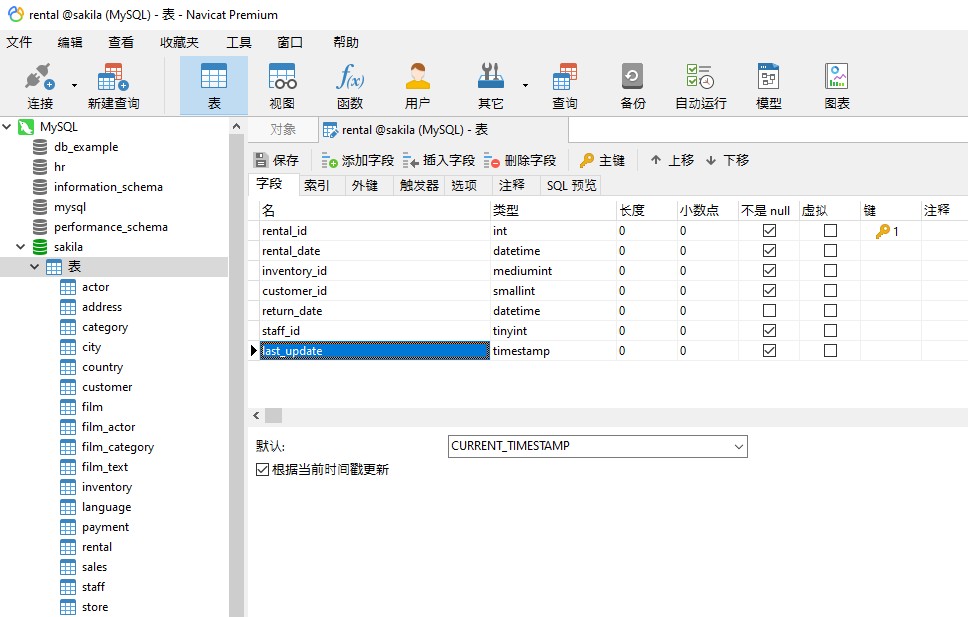Click 插入字段 (Insert Field) button
The image size is (968, 617).
[438, 161]
